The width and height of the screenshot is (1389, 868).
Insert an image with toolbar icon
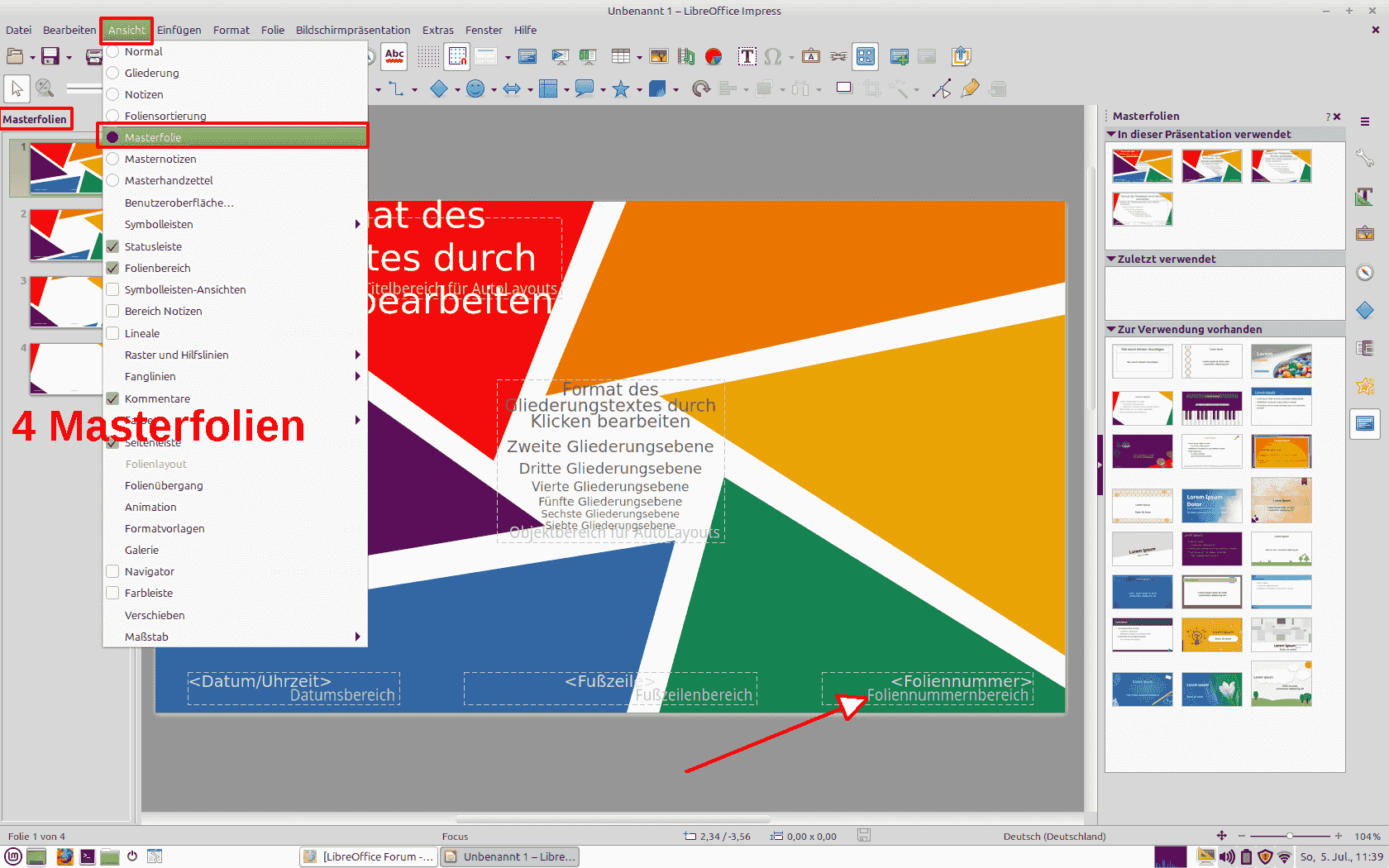point(659,56)
